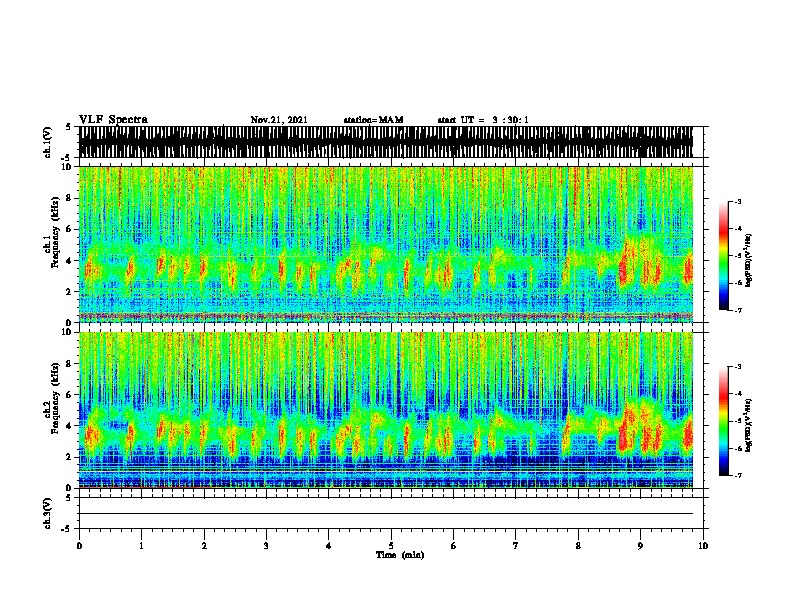
Task: Select the ch.1 color bar "log(PSD)" unit label
Action: (x=749, y=260)
